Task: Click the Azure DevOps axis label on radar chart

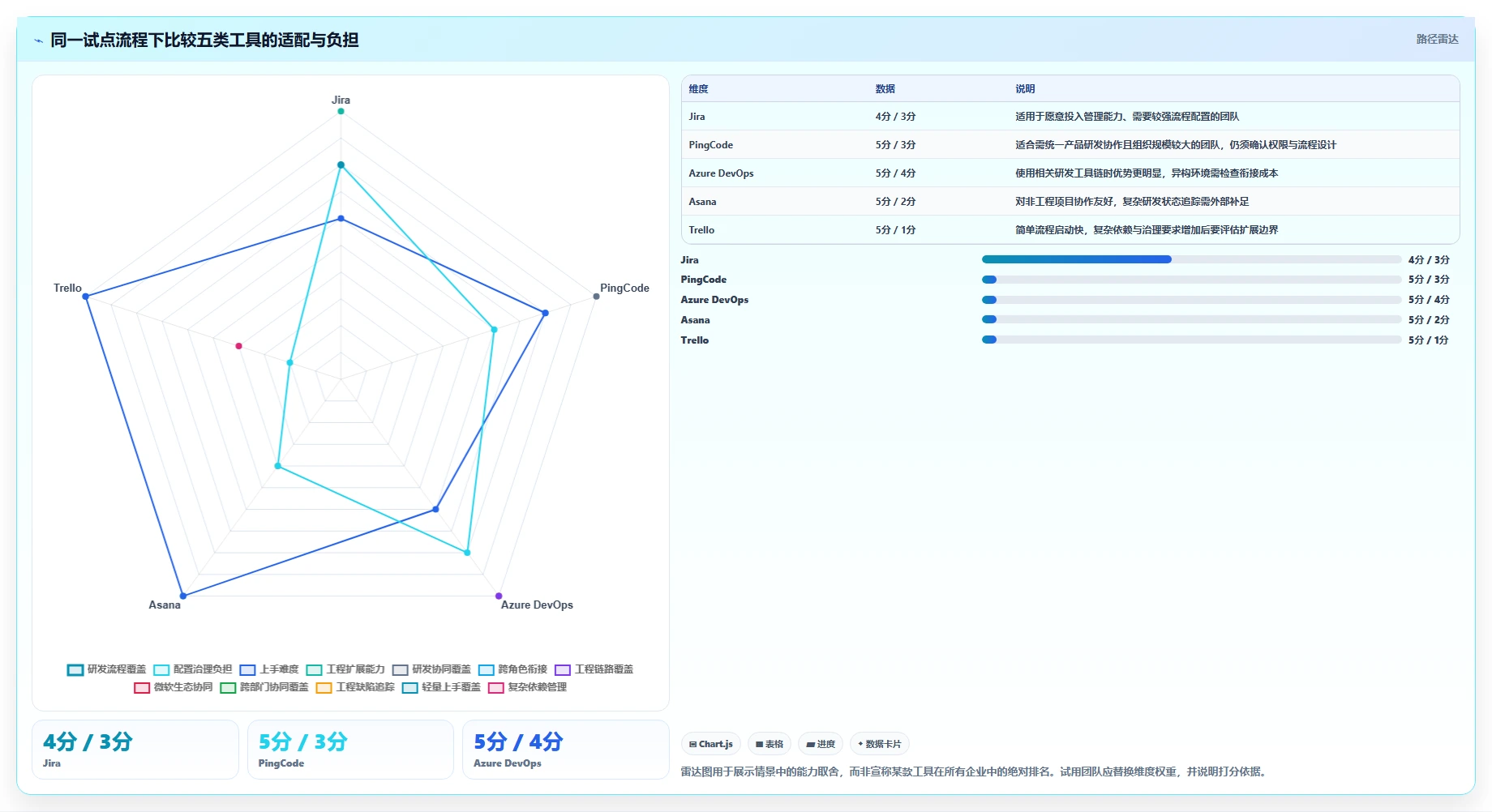Action: [537, 605]
